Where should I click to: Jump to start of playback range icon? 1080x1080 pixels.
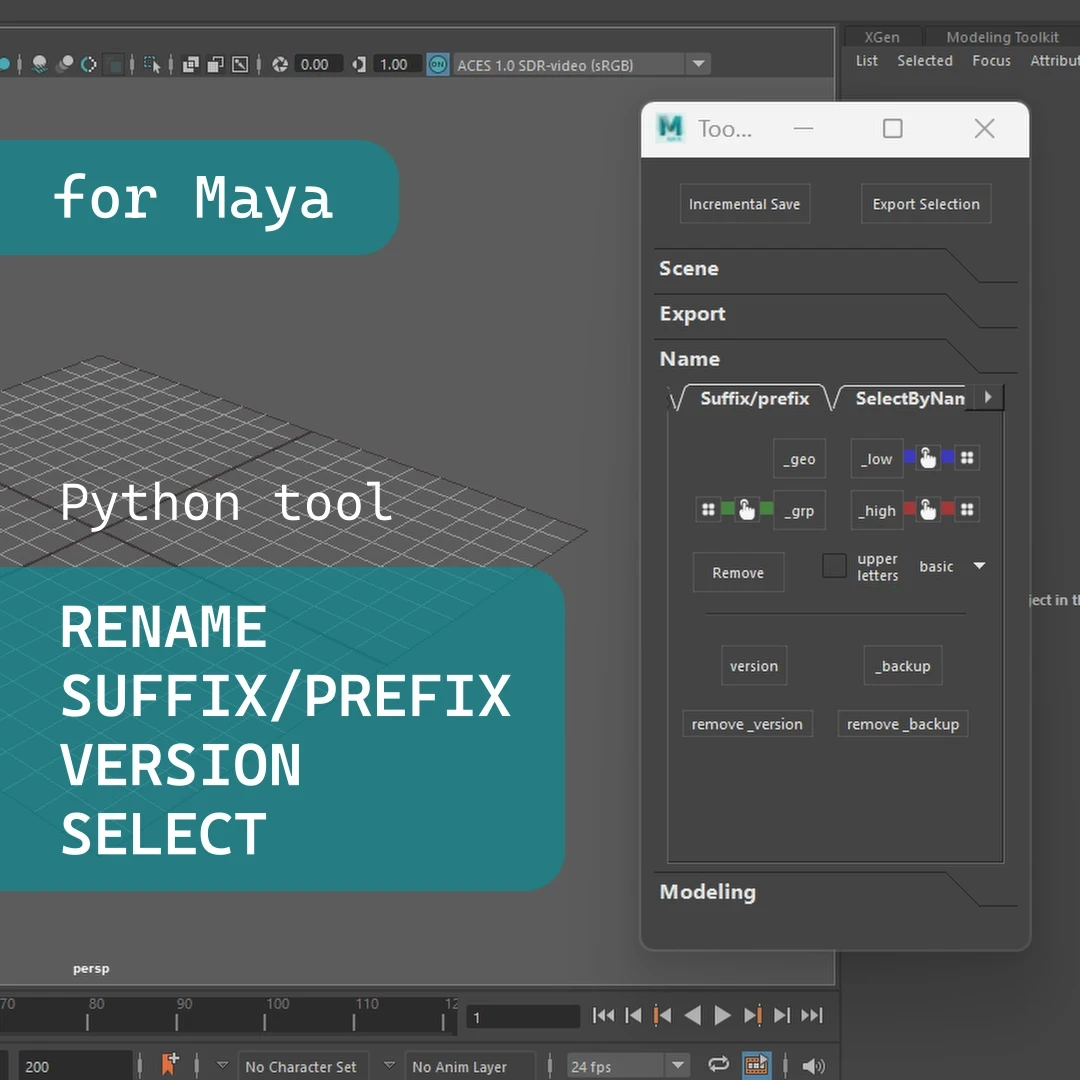click(604, 1015)
